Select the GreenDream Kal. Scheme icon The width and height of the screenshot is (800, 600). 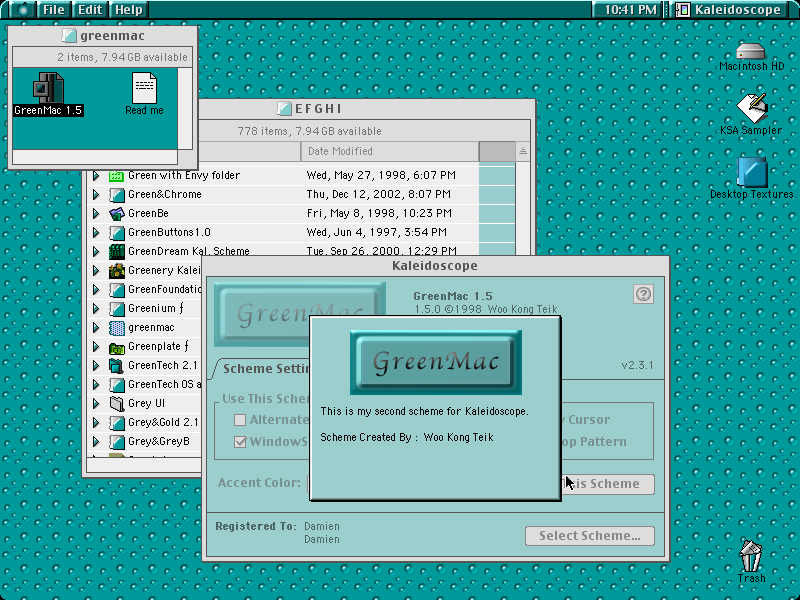[117, 252]
